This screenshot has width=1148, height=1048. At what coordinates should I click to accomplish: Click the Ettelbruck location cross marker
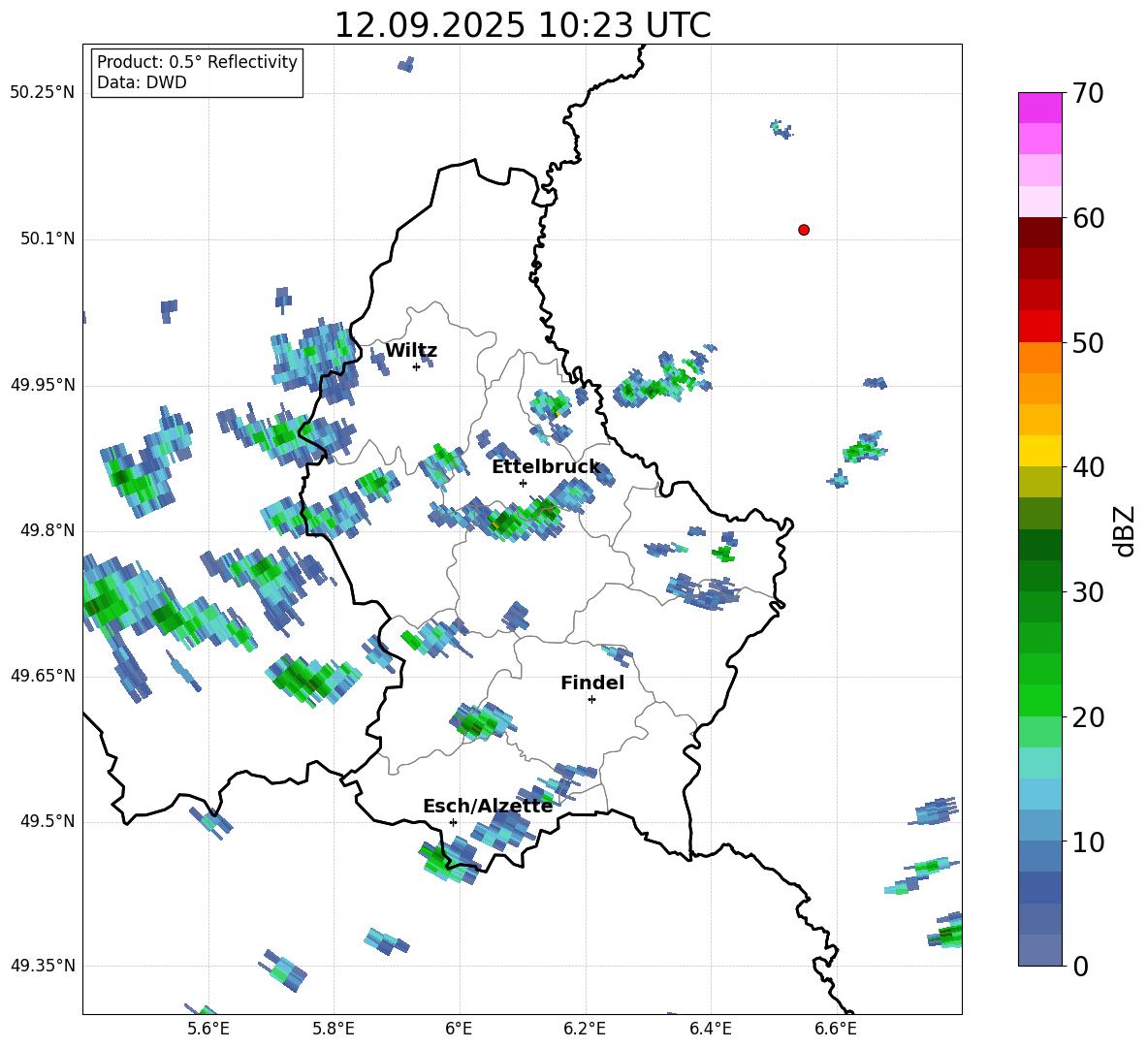pyautogui.click(x=523, y=483)
